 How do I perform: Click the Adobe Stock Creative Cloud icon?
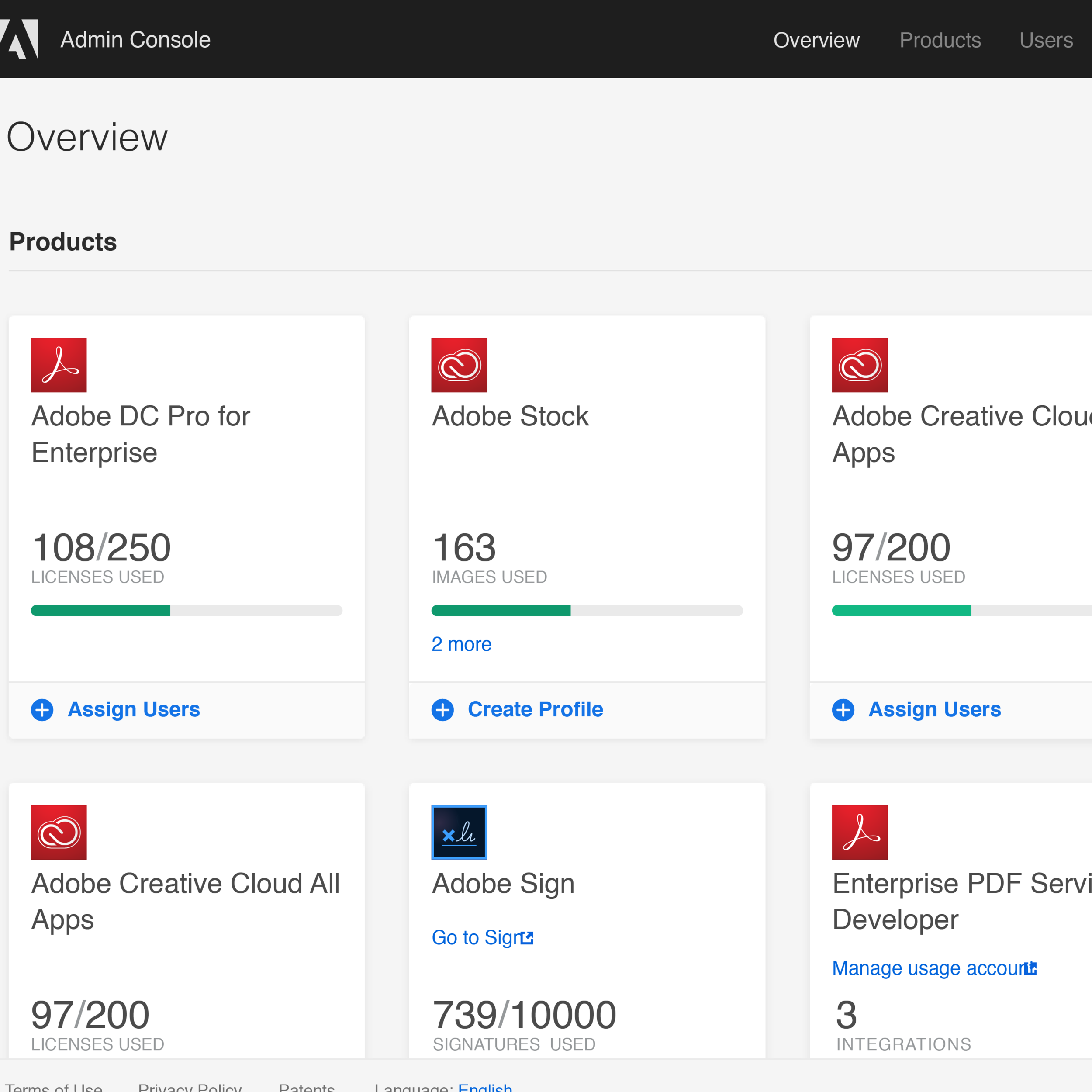click(x=459, y=365)
